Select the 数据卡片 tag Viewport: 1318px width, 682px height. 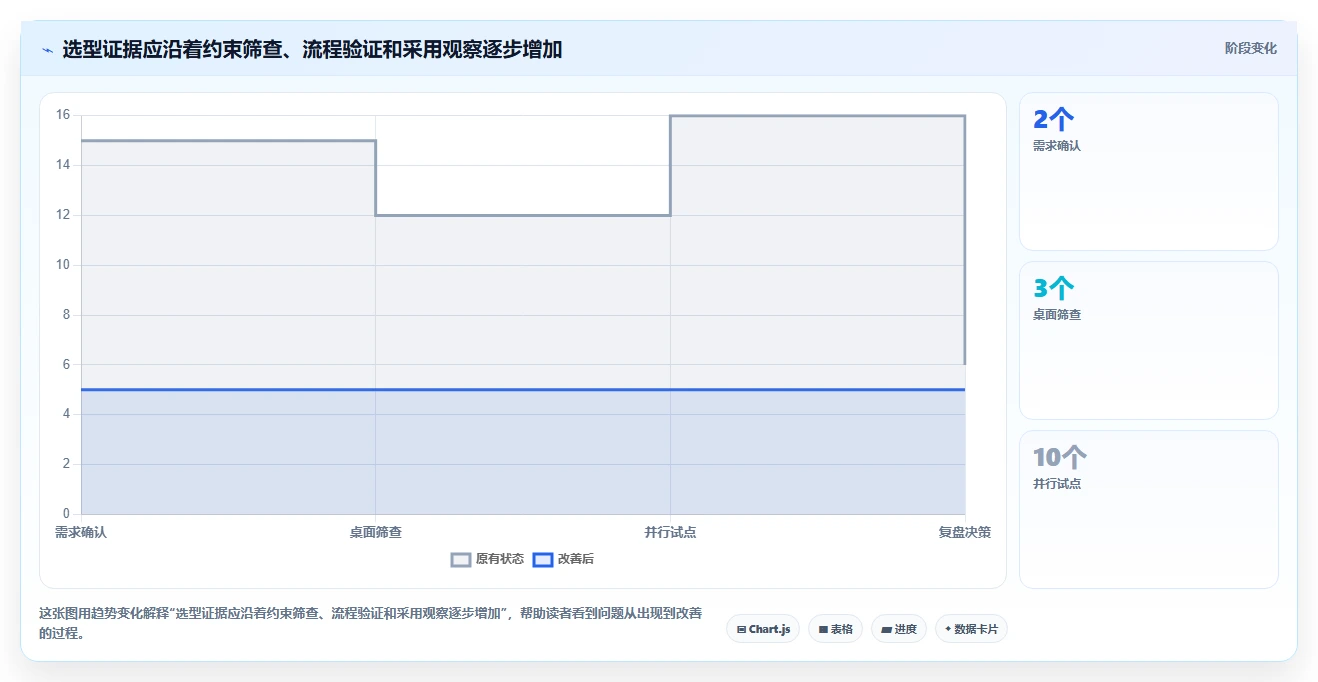coord(971,629)
